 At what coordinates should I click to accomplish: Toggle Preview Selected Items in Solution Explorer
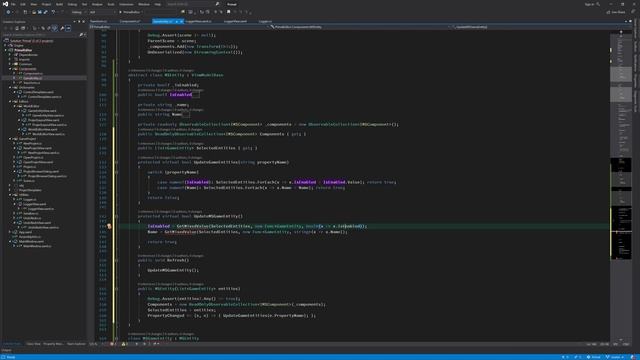(x=68, y=28)
